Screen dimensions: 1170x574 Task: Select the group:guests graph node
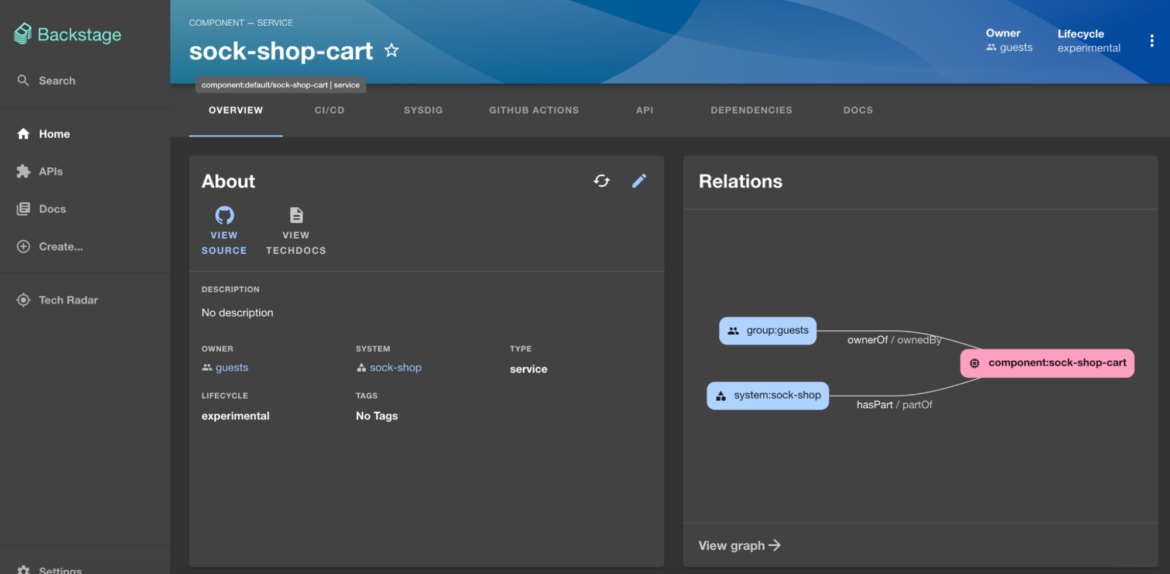click(768, 331)
